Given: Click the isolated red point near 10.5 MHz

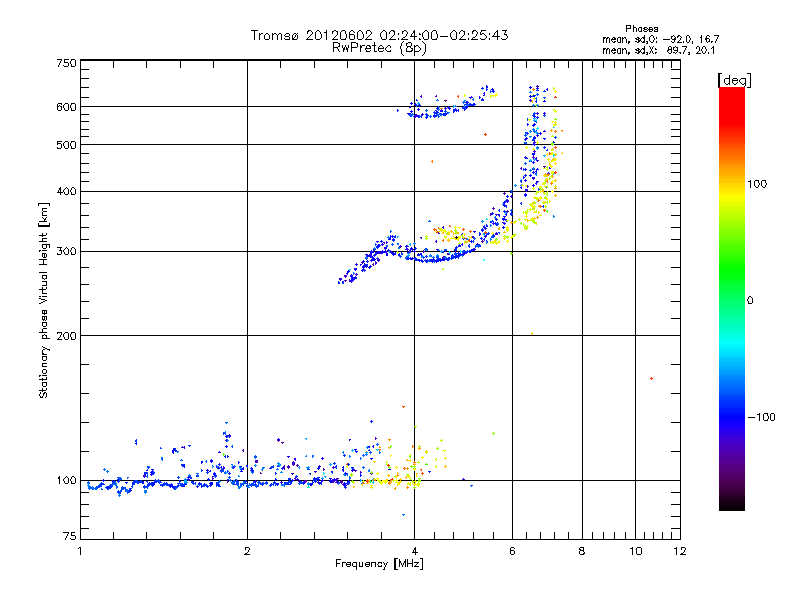Looking at the screenshot, I should 652,379.
